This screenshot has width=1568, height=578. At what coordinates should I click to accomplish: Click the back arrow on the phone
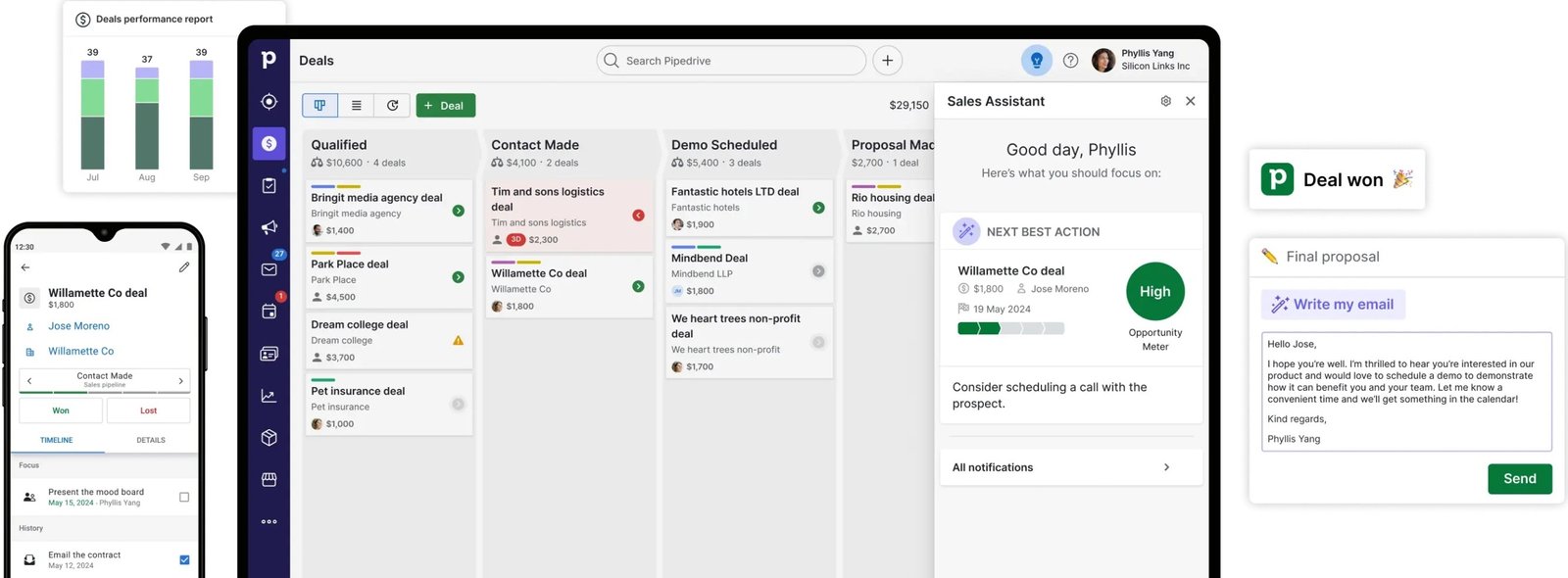pos(25,266)
